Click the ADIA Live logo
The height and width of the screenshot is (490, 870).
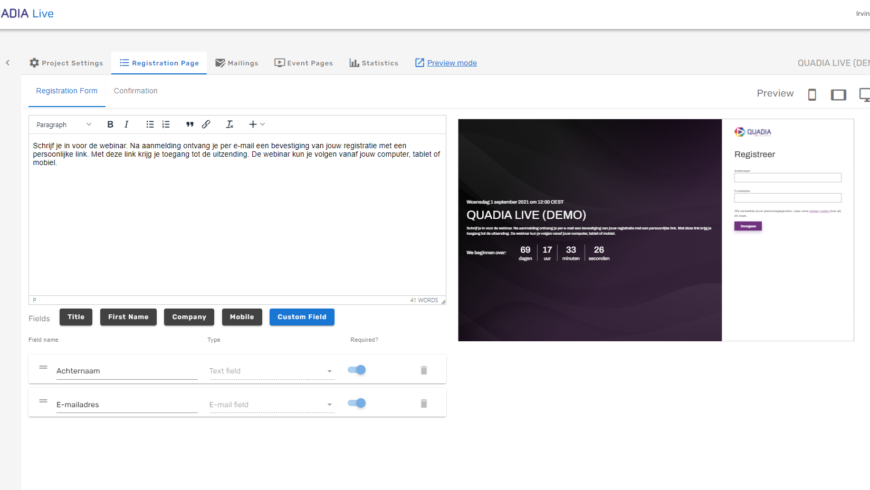click(x=27, y=13)
